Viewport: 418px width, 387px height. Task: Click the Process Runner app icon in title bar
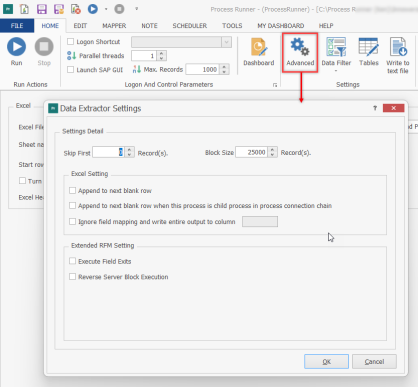coord(8,9)
